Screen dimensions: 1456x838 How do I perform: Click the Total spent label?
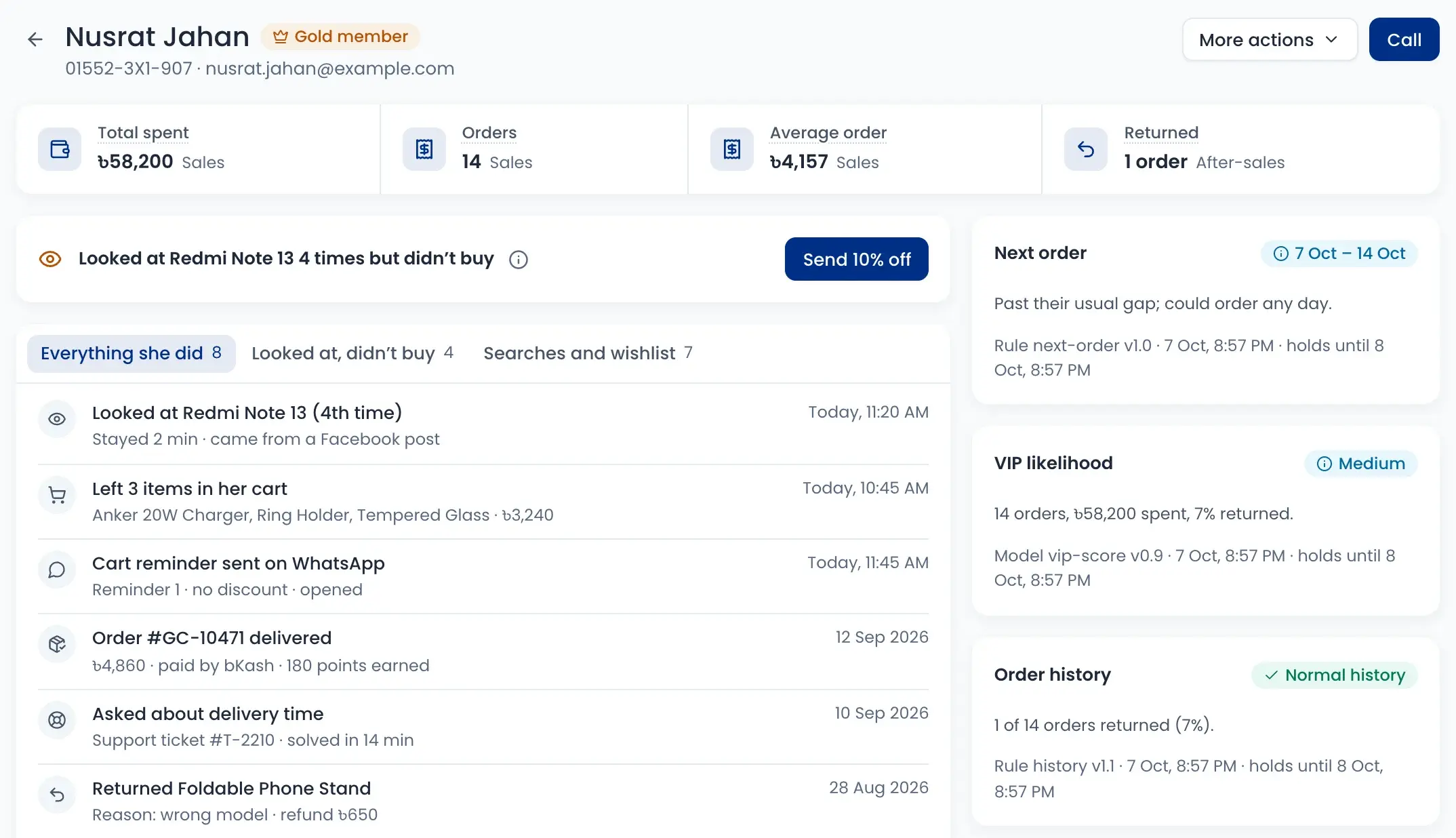143,133
